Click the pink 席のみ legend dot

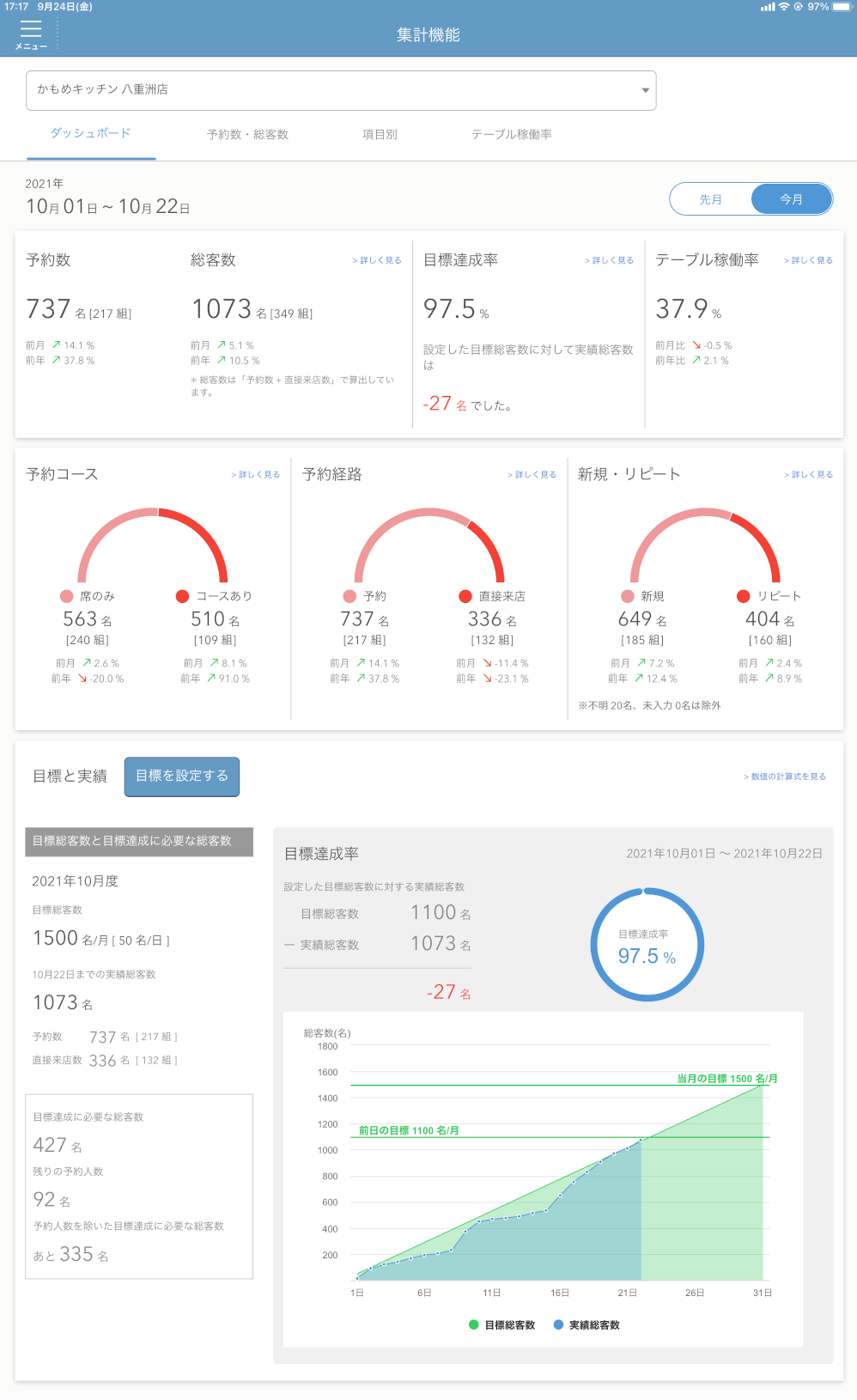coord(66,596)
